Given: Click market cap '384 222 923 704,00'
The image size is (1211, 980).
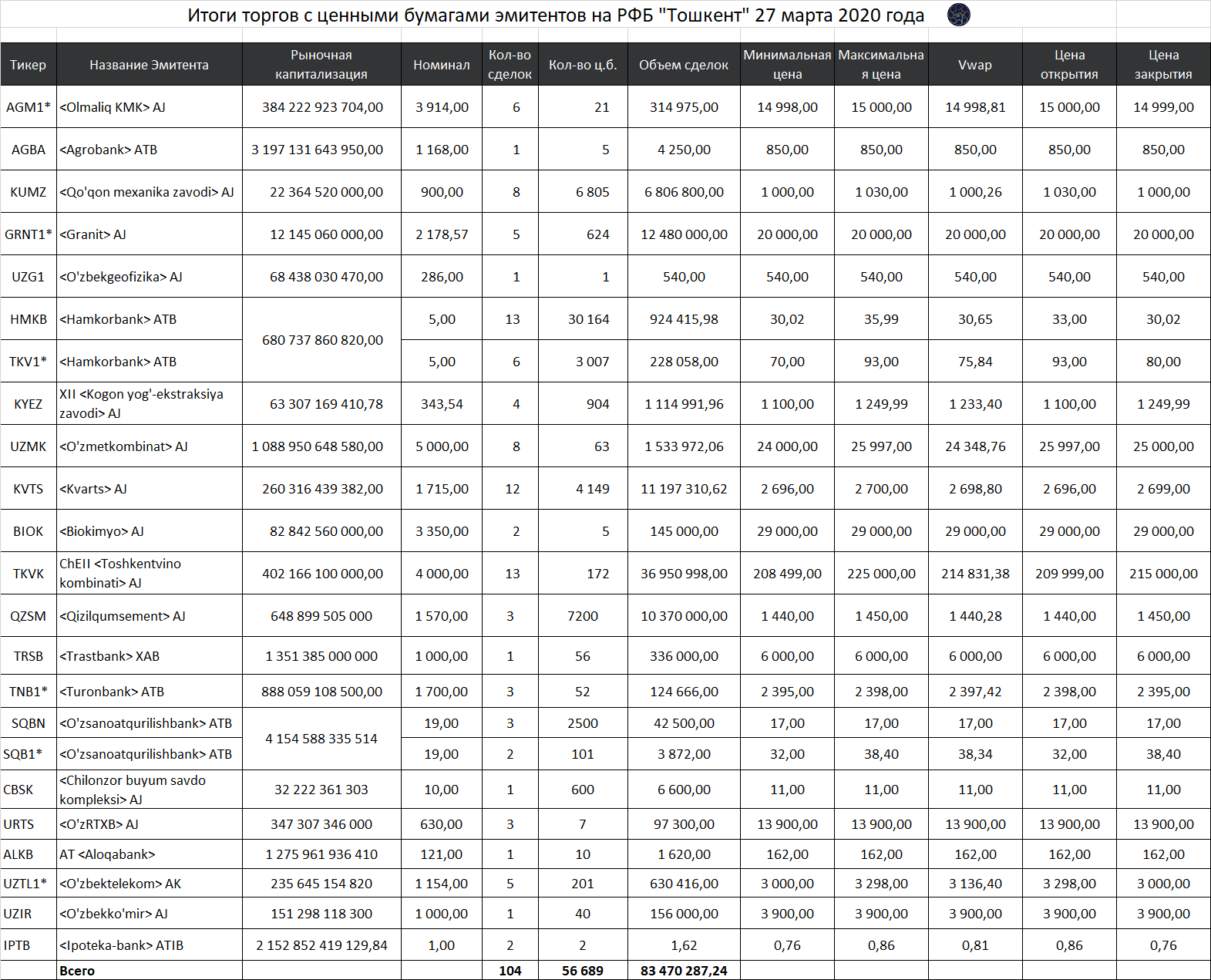Looking at the screenshot, I should [x=322, y=107].
